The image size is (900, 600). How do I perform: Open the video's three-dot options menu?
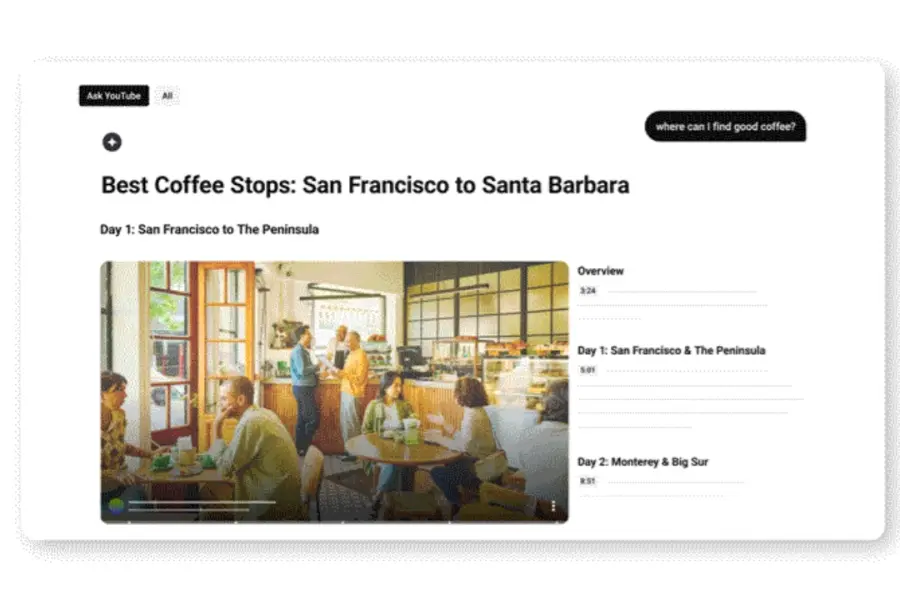coord(553,506)
